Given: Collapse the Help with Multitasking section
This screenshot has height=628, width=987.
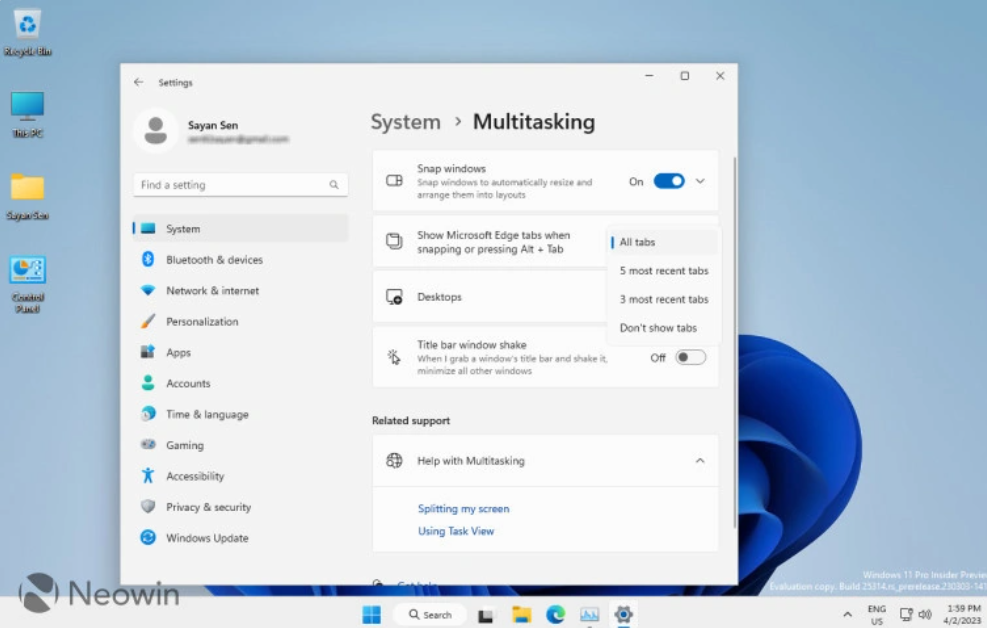Looking at the screenshot, I should [x=699, y=461].
